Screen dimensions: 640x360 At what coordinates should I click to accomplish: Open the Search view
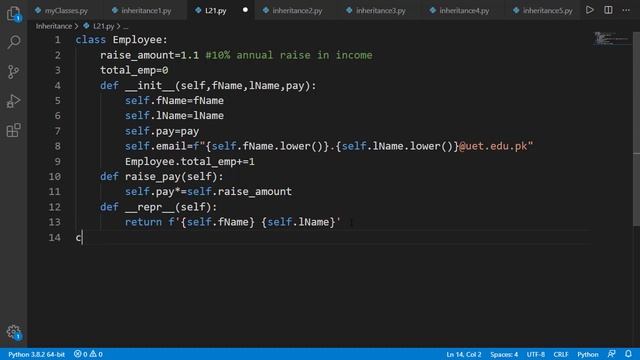pyautogui.click(x=14, y=42)
